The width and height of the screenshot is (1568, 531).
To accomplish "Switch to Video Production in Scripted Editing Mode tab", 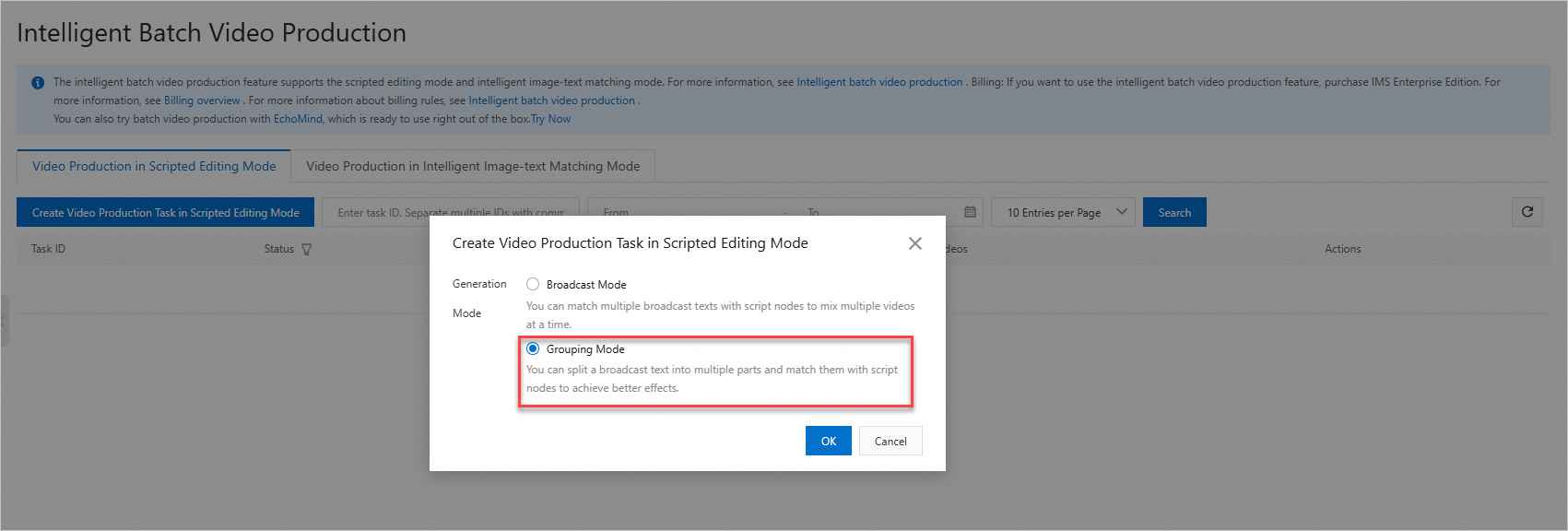I will tap(154, 166).
